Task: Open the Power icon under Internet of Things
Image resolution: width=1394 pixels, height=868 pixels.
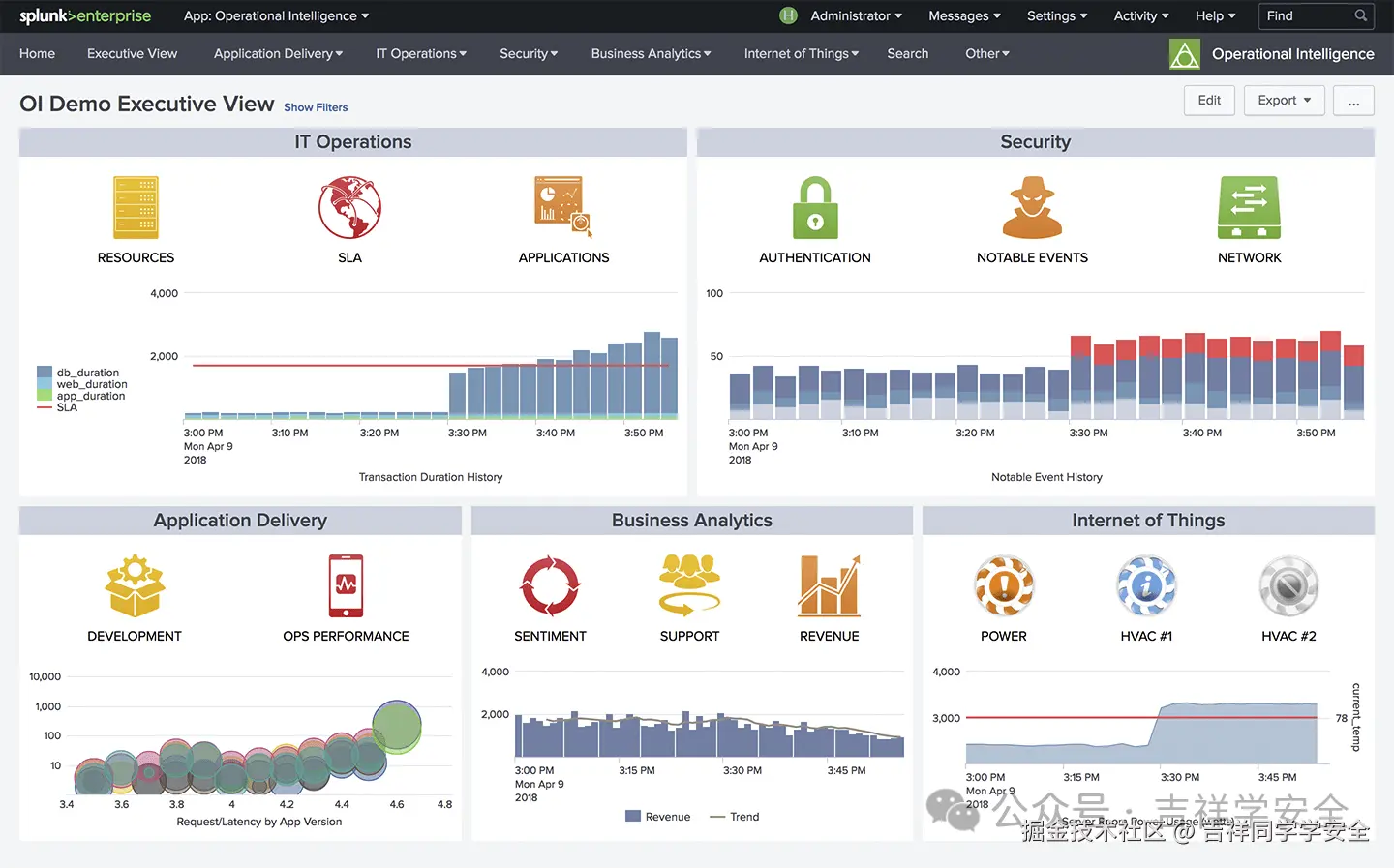Action: coord(1004,584)
